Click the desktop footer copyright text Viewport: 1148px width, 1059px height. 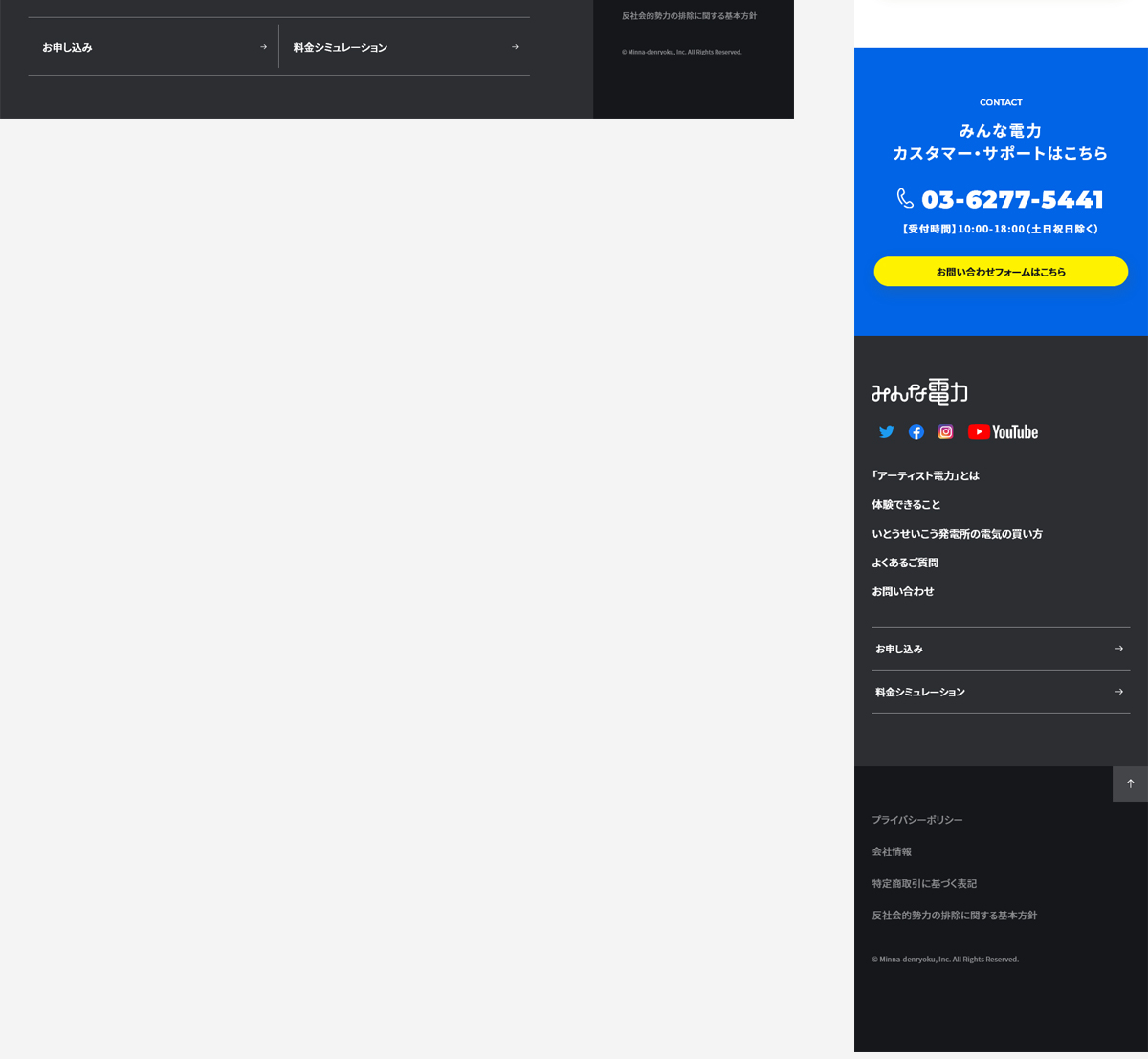pyautogui.click(x=682, y=52)
